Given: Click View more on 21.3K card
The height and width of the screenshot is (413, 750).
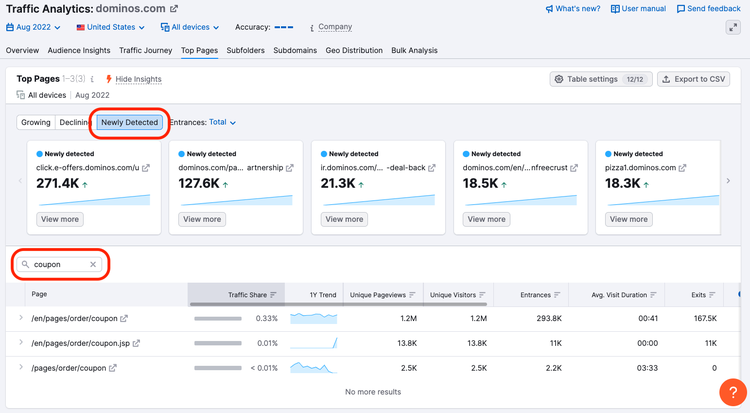Looking at the screenshot, I should (x=344, y=219).
